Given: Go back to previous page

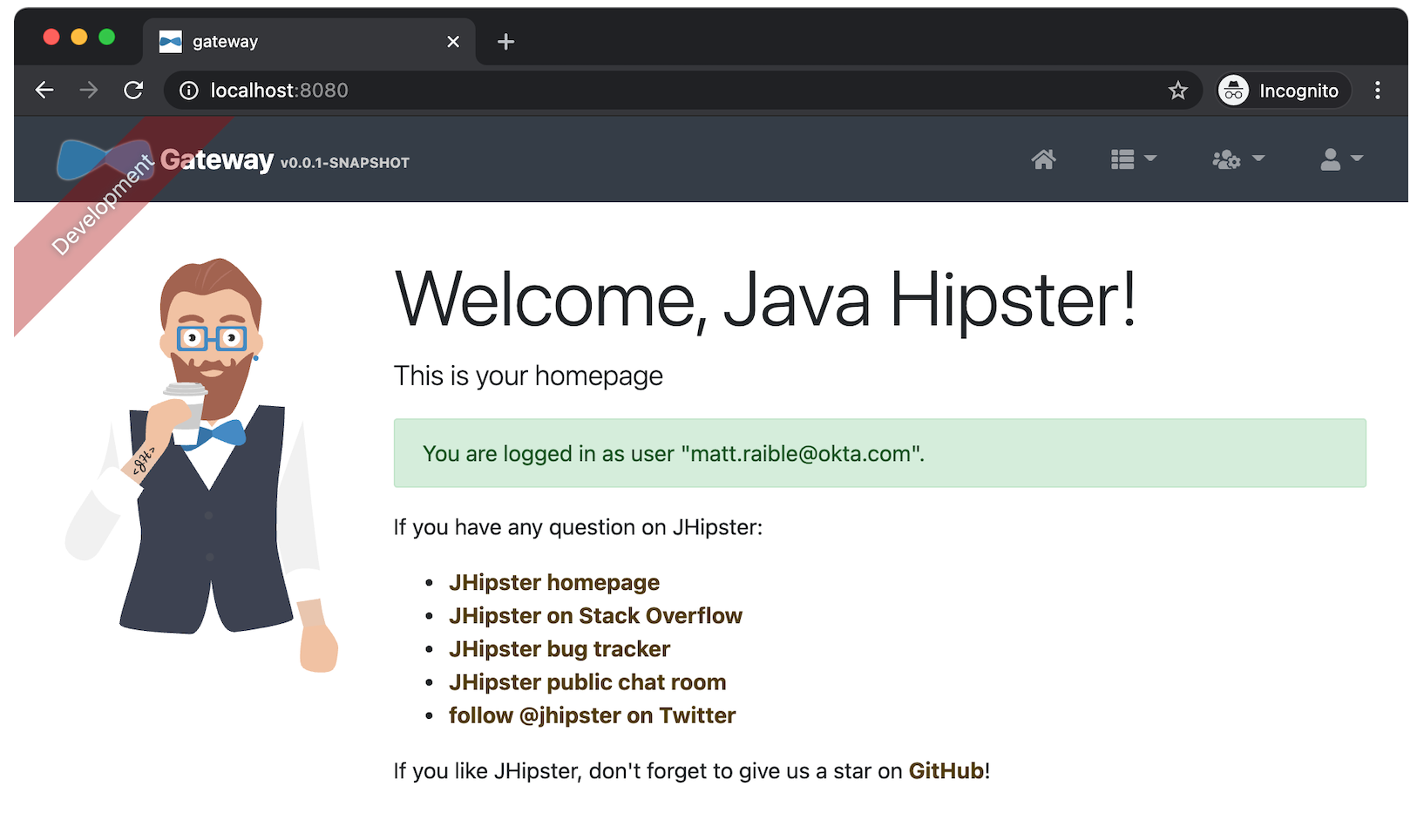Looking at the screenshot, I should 44,91.
